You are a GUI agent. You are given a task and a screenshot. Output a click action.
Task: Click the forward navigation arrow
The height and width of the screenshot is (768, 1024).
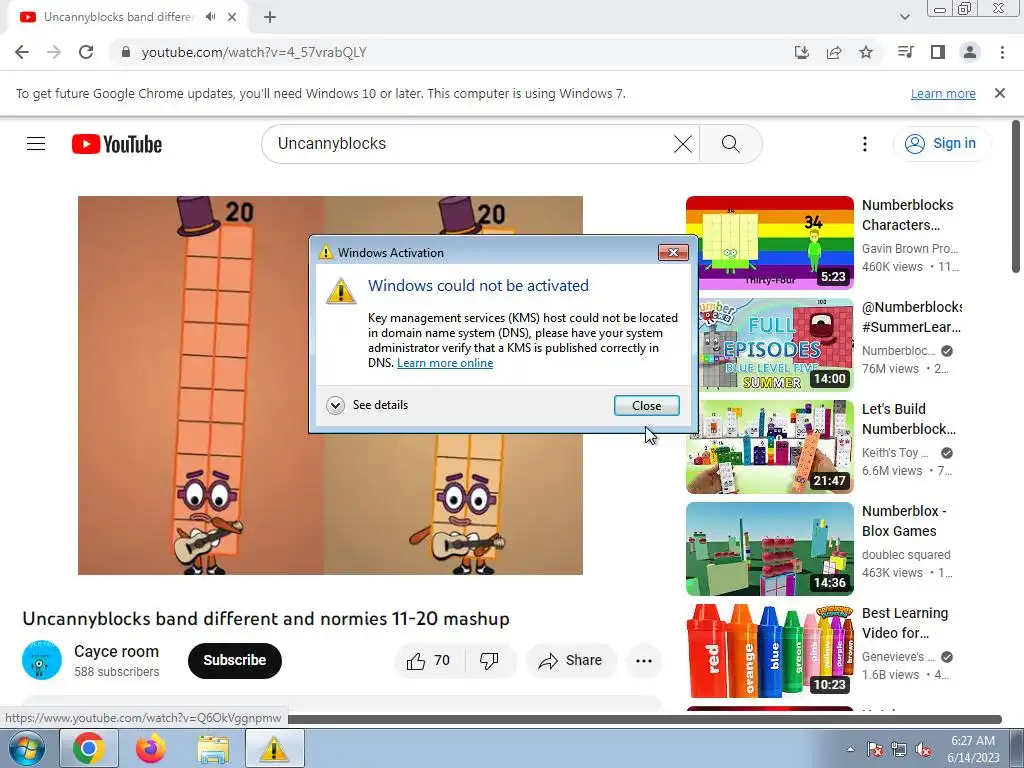(x=54, y=52)
